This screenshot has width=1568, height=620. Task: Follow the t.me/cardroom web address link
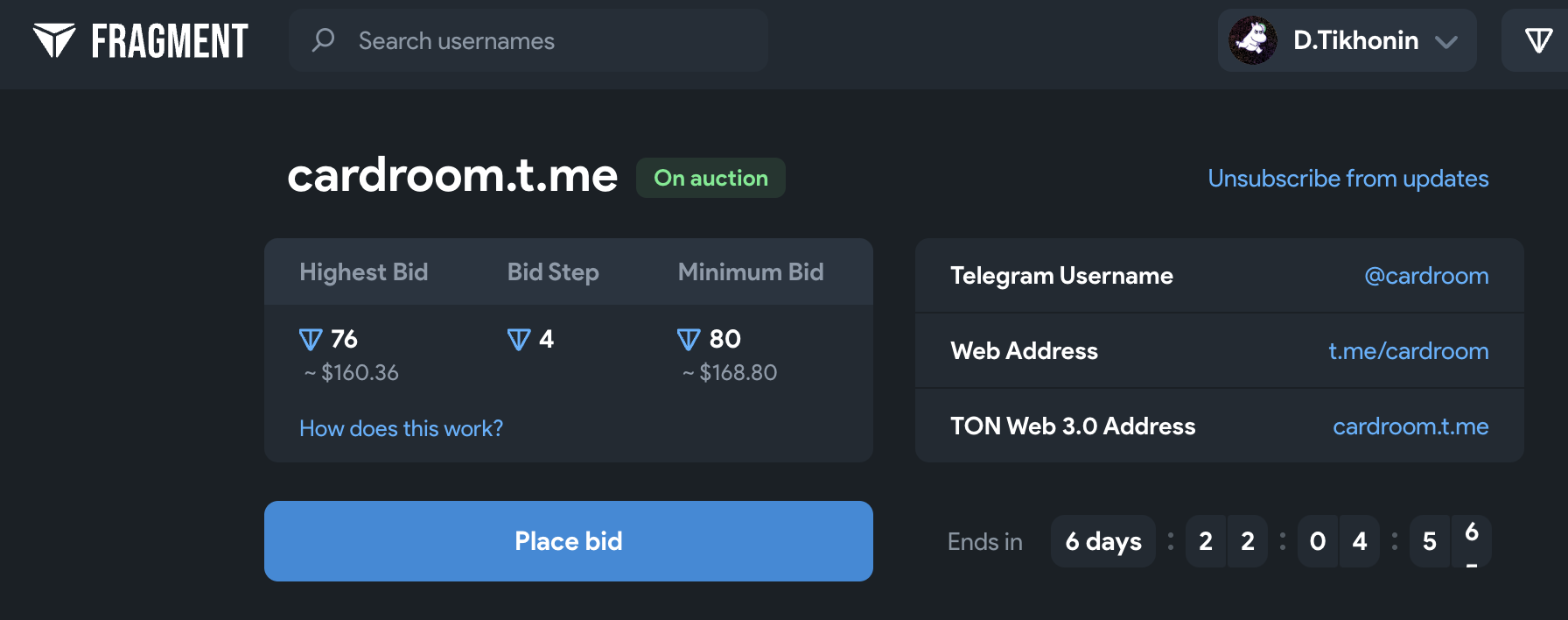point(1408,351)
